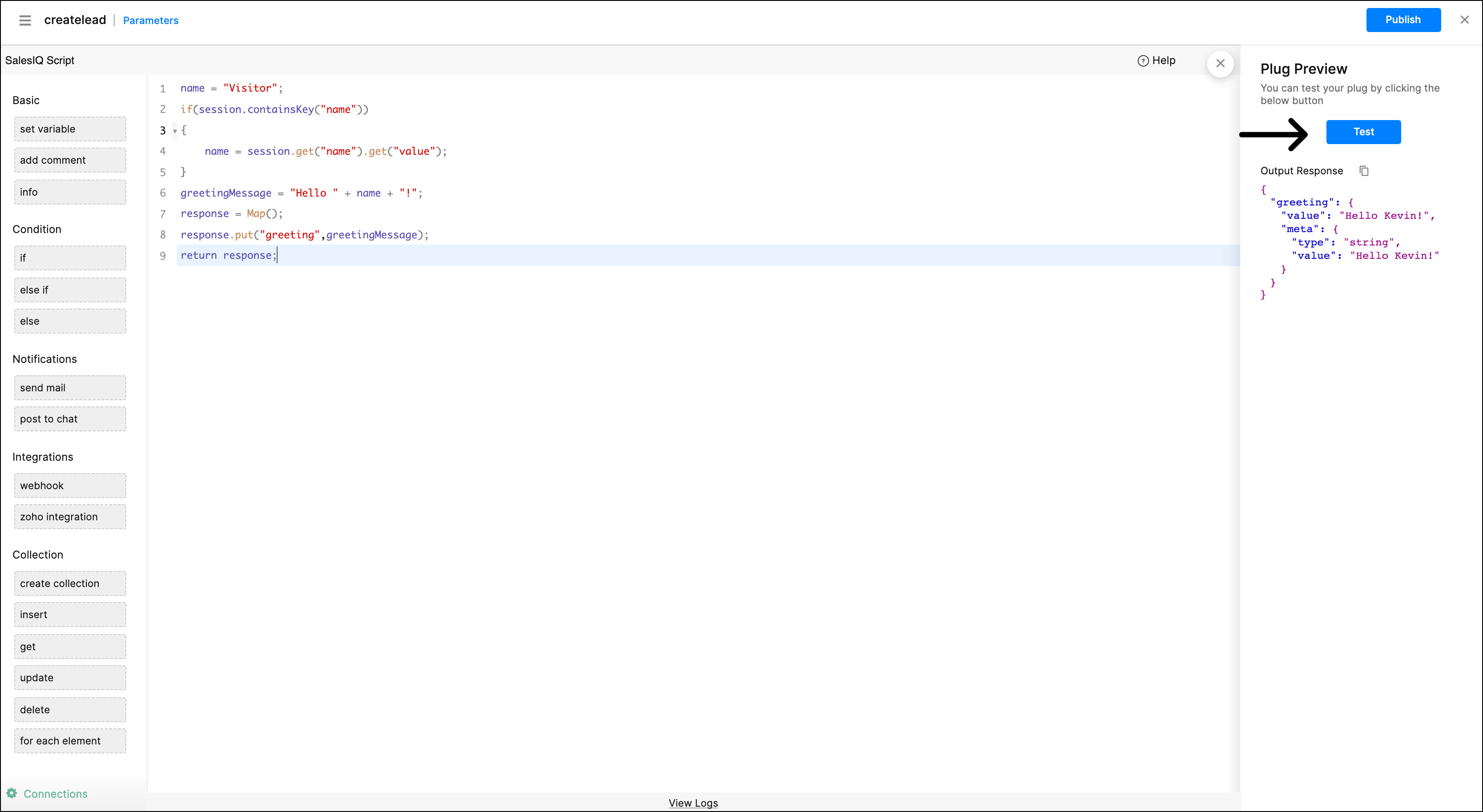Click the 'response = Map();' line
Image resolution: width=1483 pixels, height=812 pixels.
[x=231, y=213]
